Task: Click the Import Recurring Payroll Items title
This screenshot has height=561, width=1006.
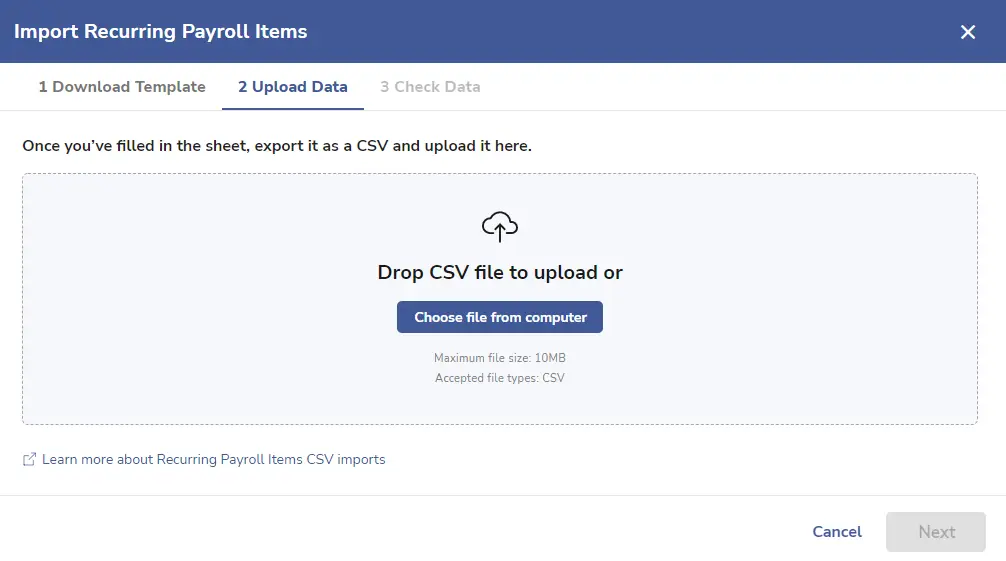Action: click(x=160, y=31)
